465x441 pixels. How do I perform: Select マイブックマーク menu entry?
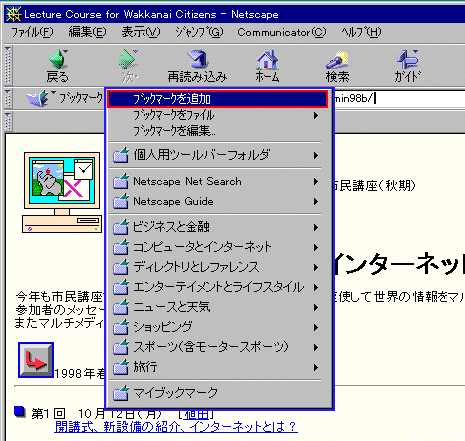point(215,393)
